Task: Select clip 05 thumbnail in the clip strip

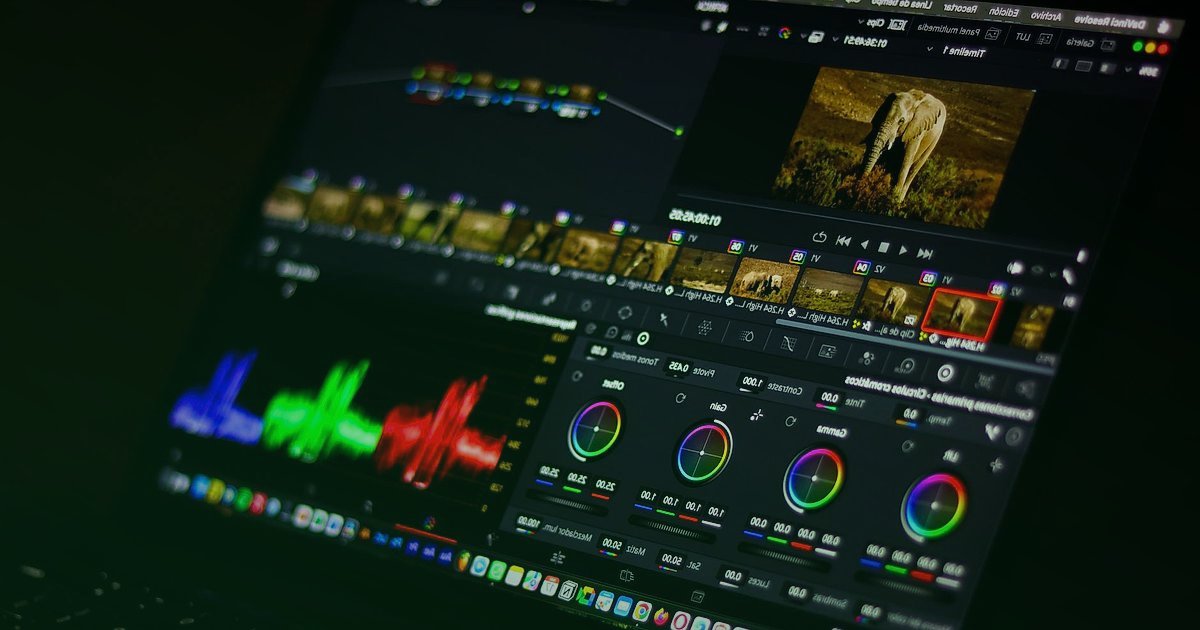Action: pyautogui.click(x=764, y=279)
